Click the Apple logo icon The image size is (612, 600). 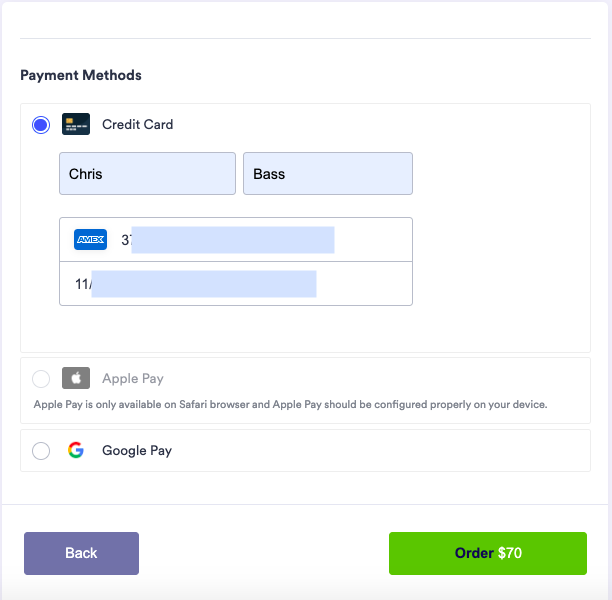click(76, 379)
